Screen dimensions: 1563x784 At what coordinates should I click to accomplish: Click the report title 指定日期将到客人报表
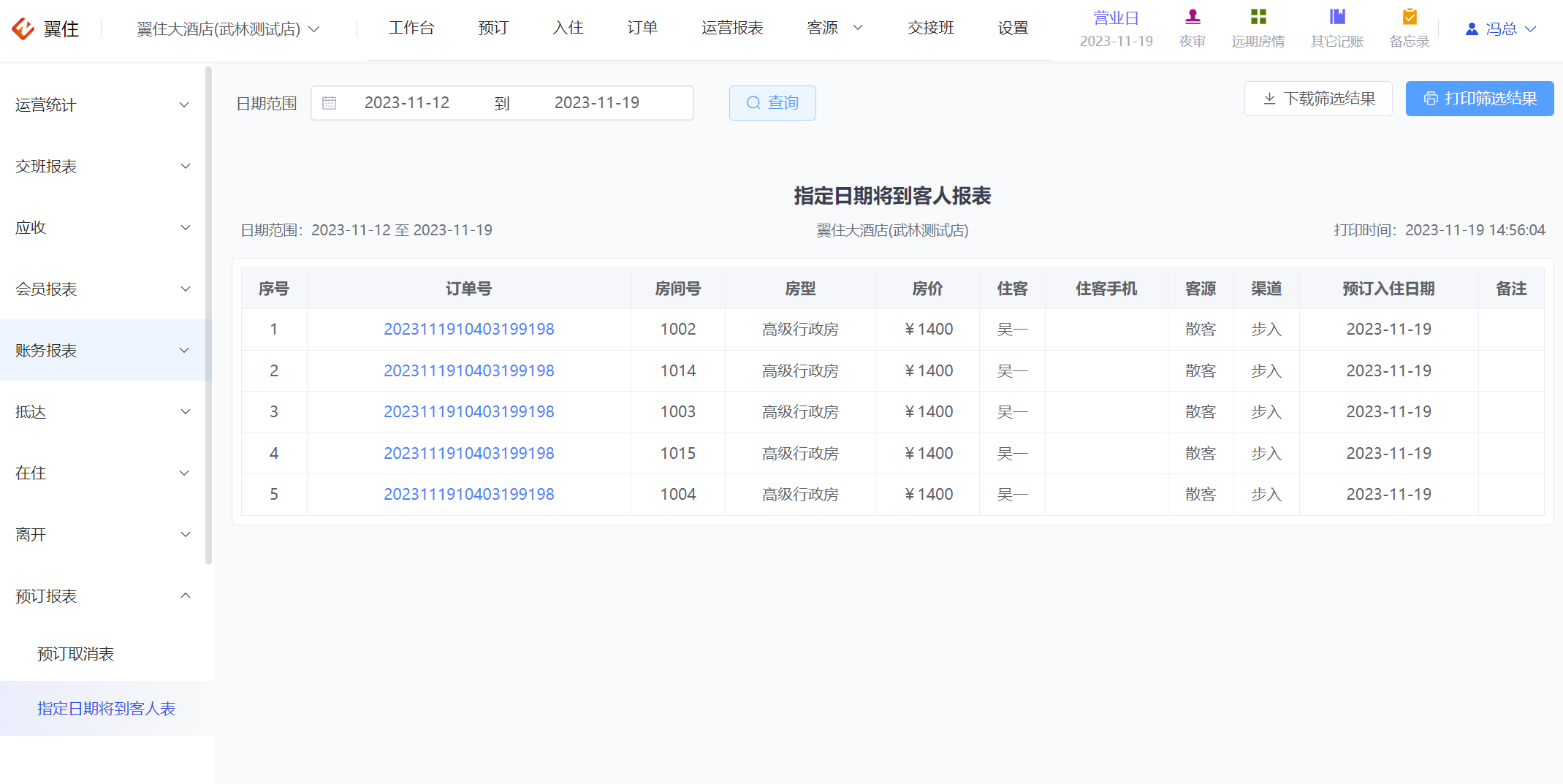point(892,196)
